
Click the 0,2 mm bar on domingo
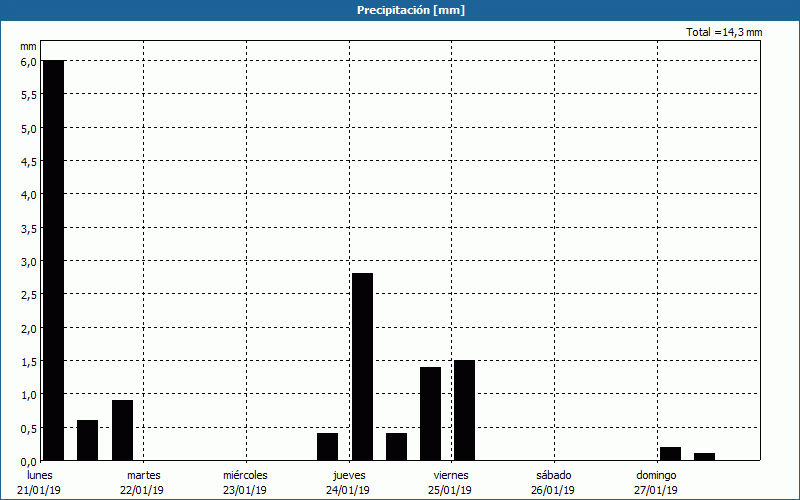click(670, 454)
